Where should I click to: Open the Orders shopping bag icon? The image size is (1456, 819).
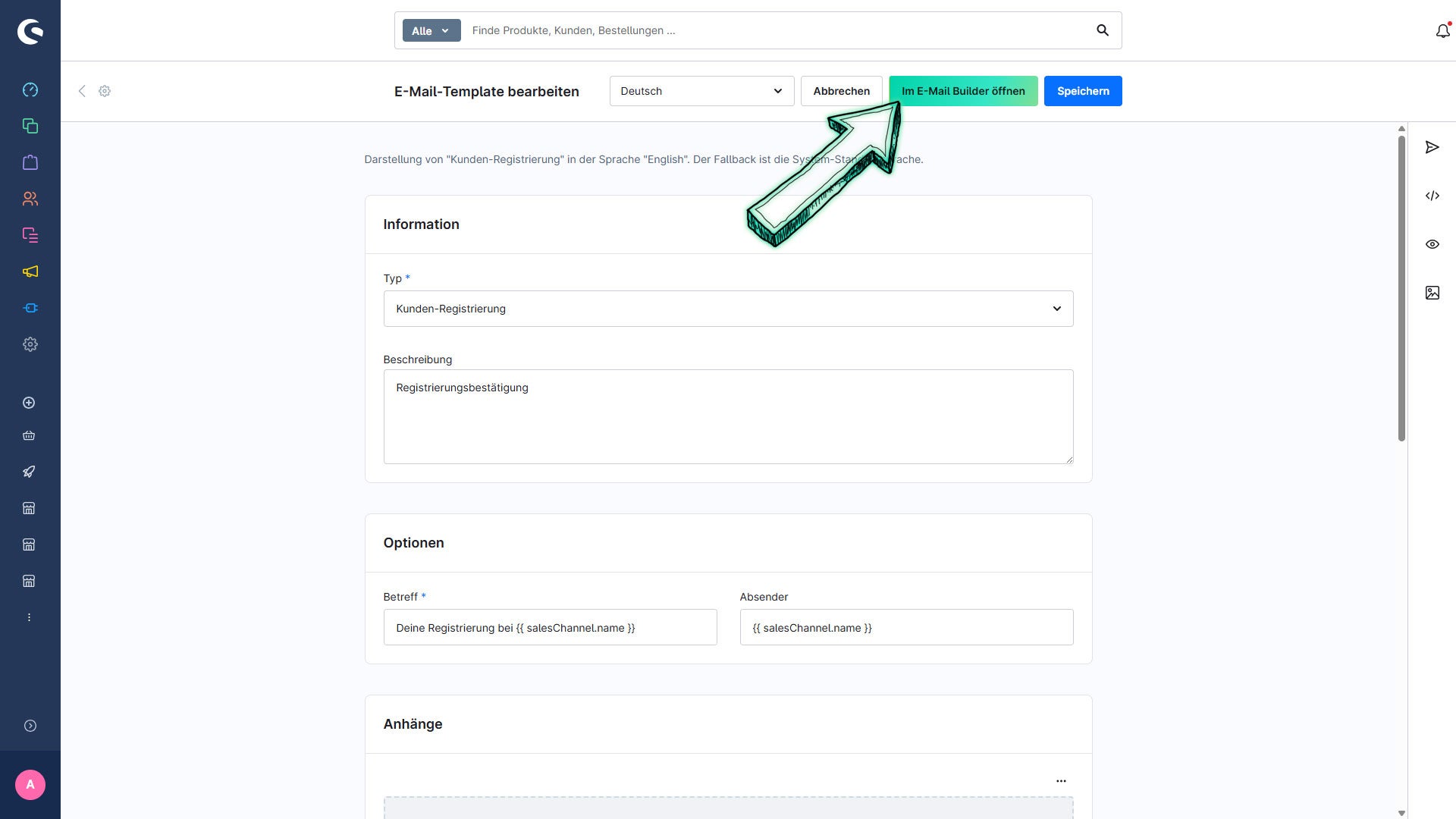point(30,162)
